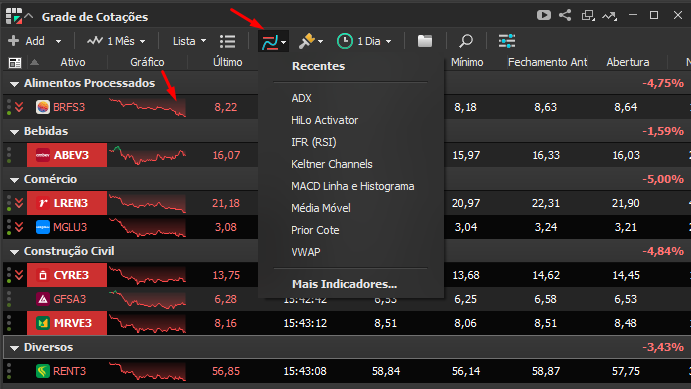The image size is (691, 389).
Task: Open the Add dropdown arrow
Action: 58,41
